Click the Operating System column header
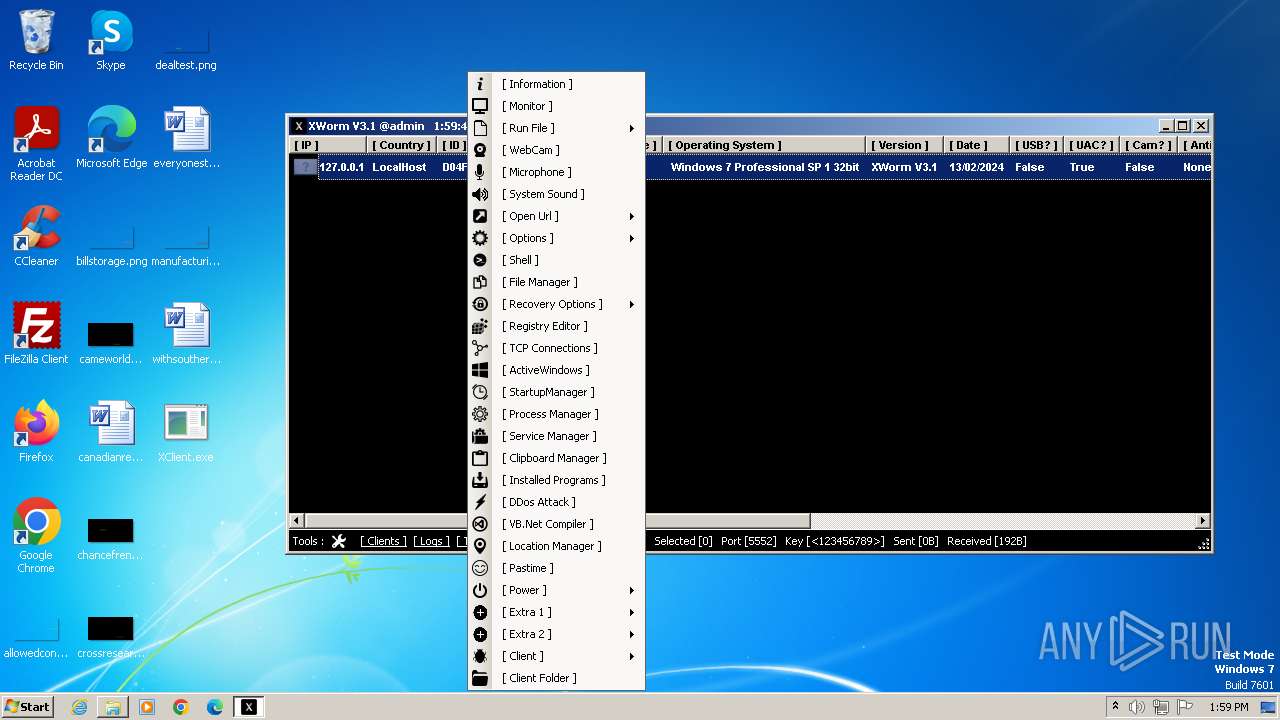The image size is (1280, 720). (x=763, y=145)
